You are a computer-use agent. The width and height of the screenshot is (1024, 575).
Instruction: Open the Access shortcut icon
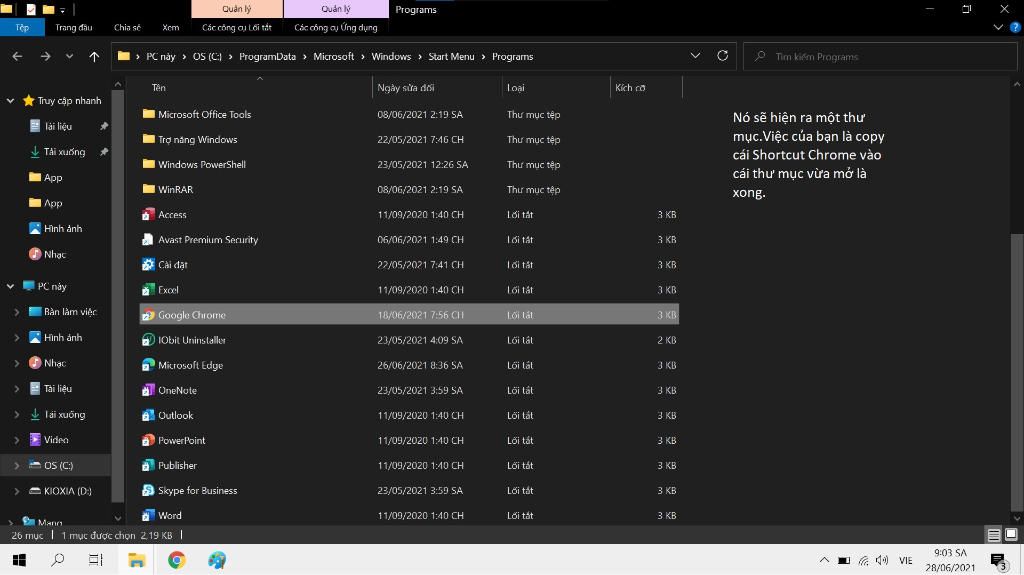148,214
